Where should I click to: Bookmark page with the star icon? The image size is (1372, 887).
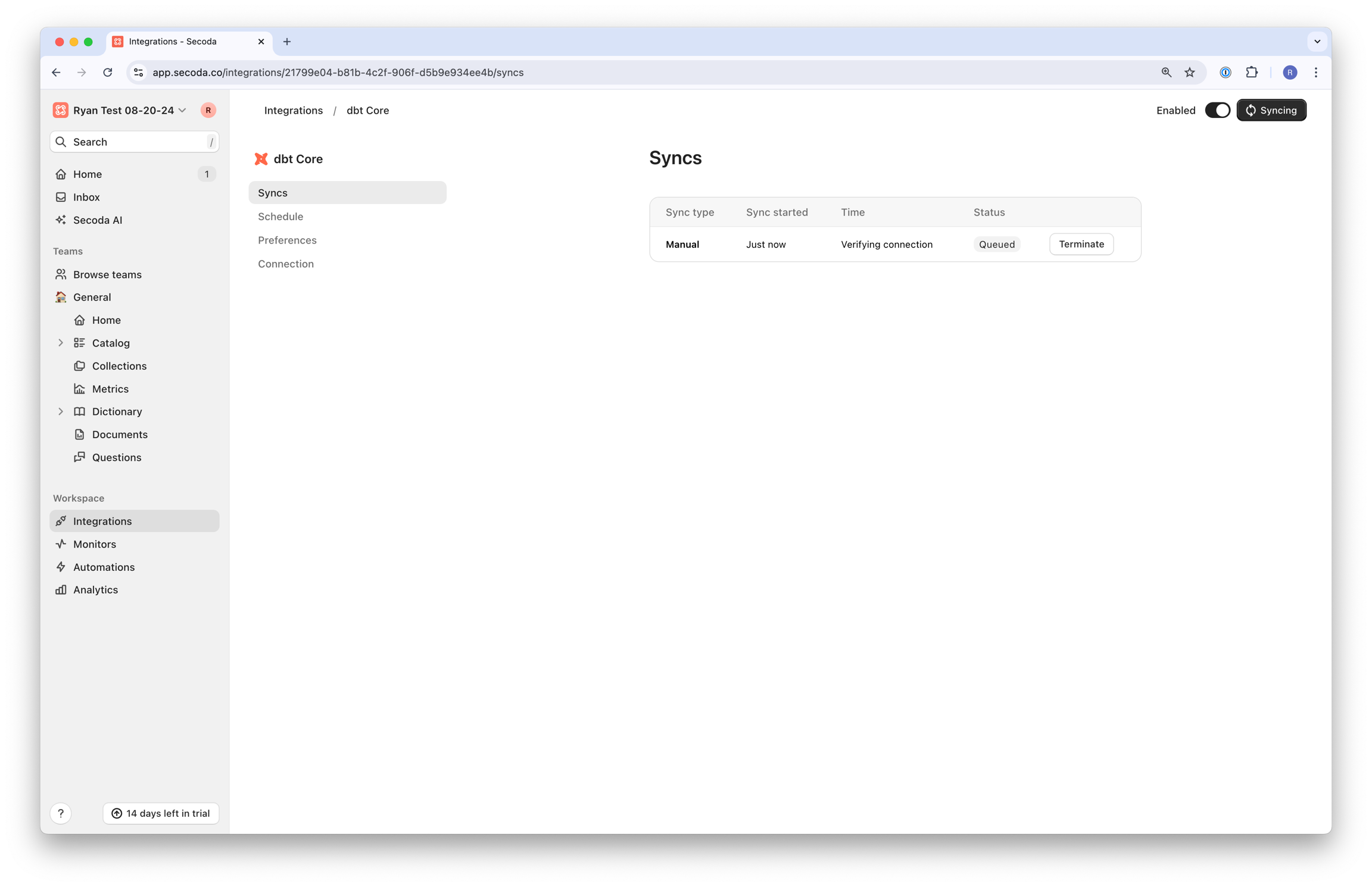pyautogui.click(x=1189, y=73)
